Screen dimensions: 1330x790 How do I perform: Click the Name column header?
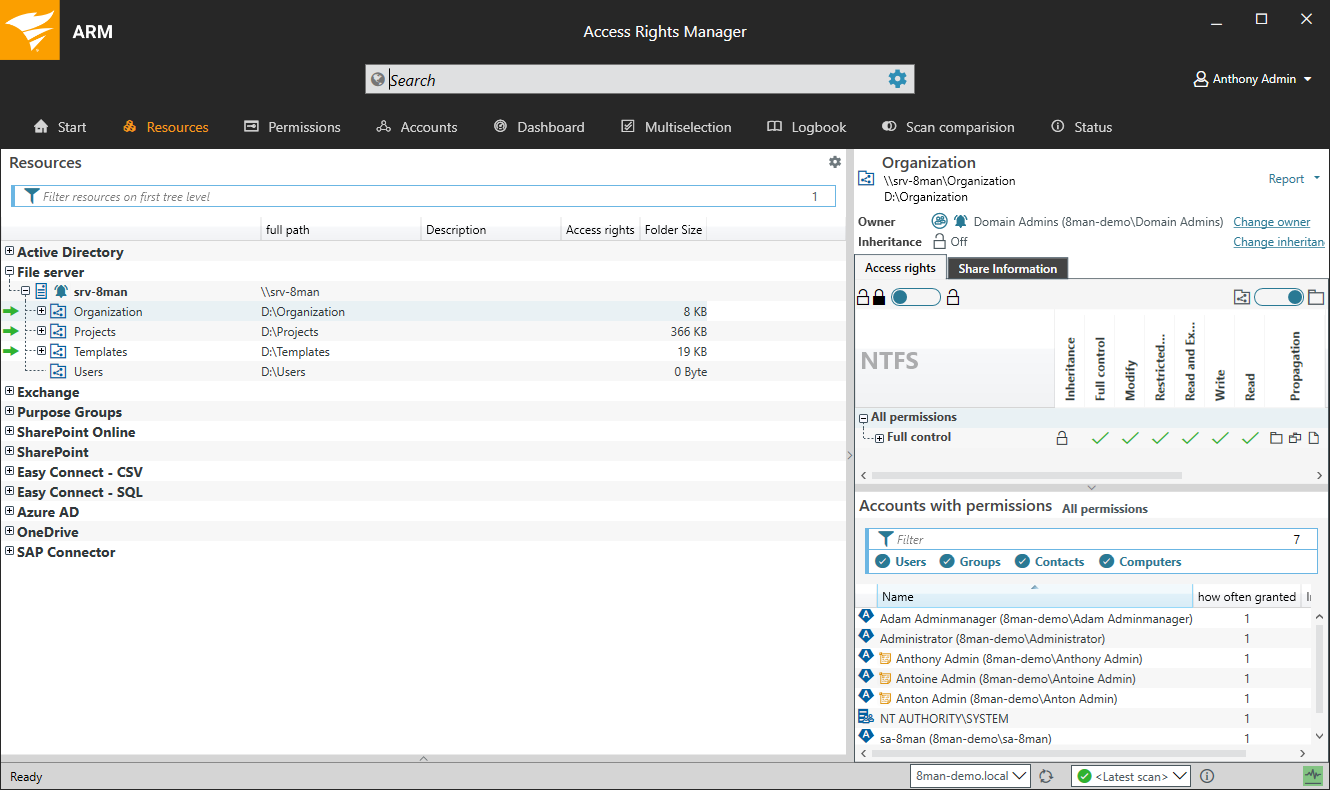point(1035,597)
